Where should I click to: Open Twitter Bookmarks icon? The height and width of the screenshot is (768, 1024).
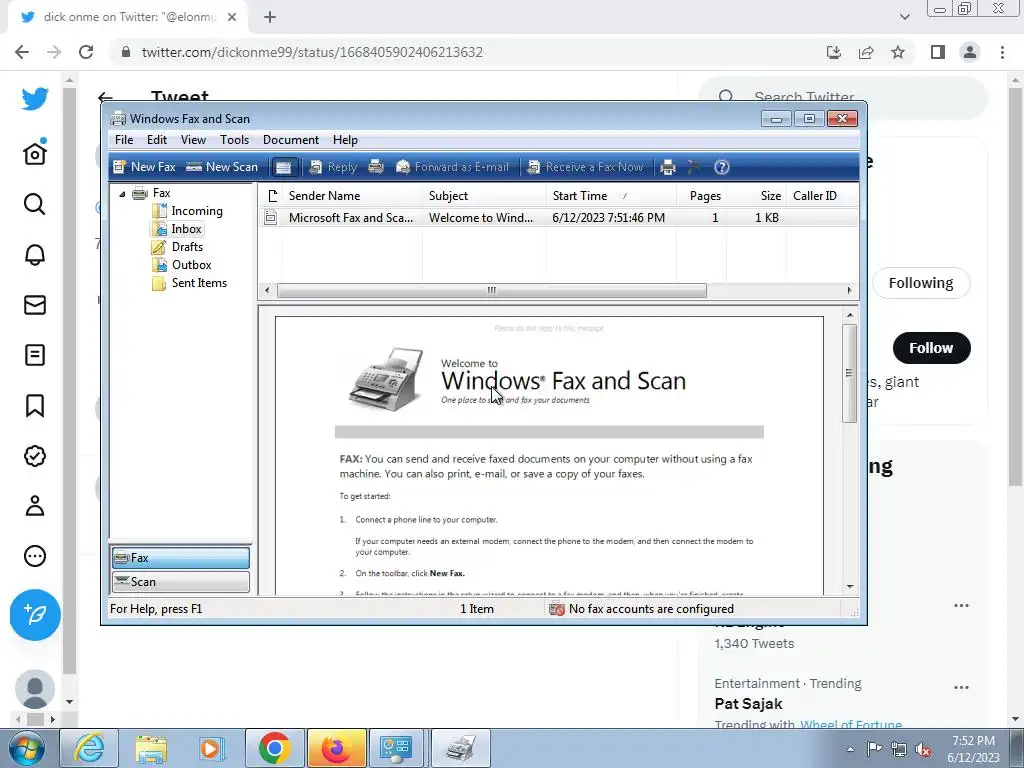(35, 406)
